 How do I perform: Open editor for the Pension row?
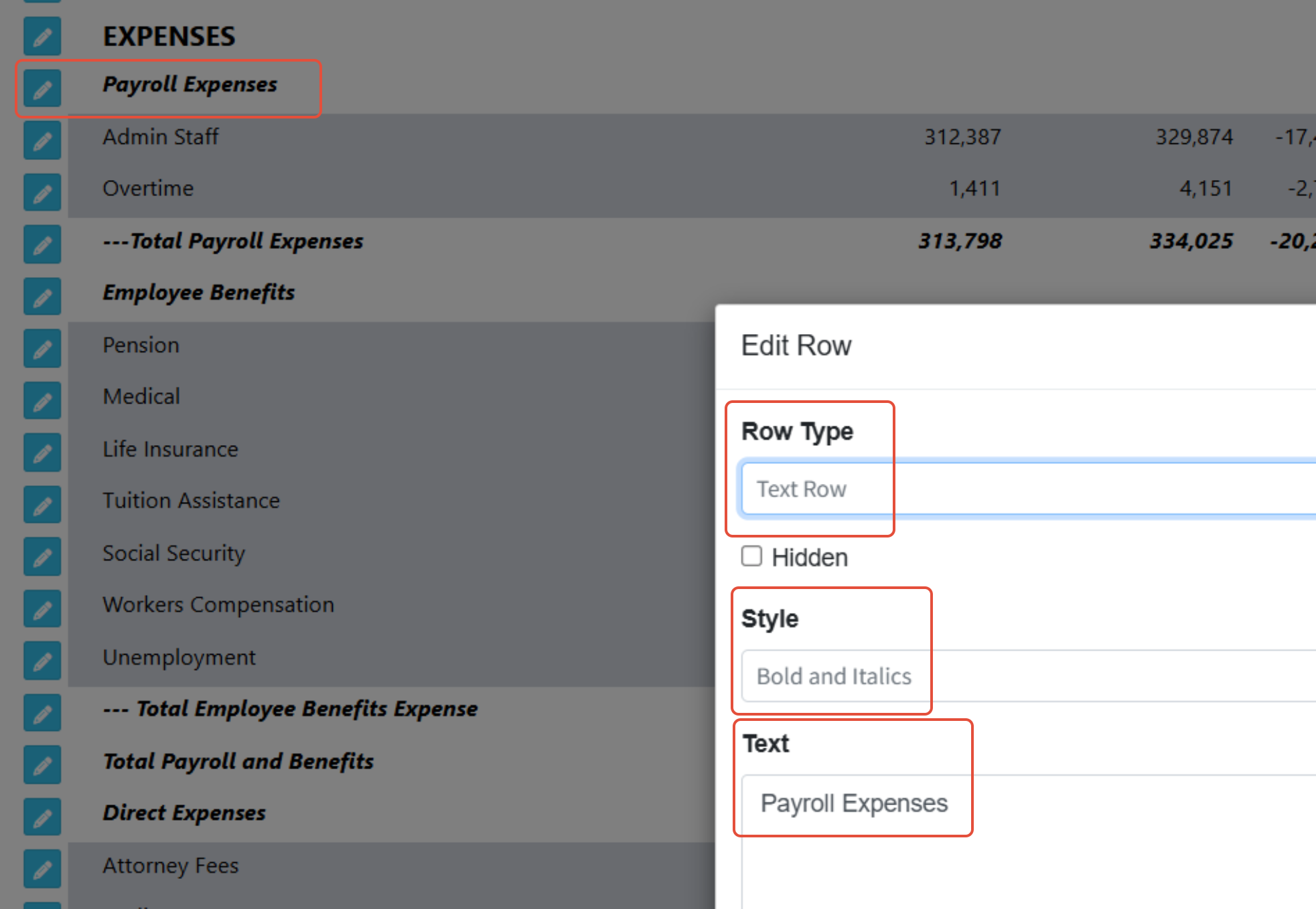[x=42, y=349]
